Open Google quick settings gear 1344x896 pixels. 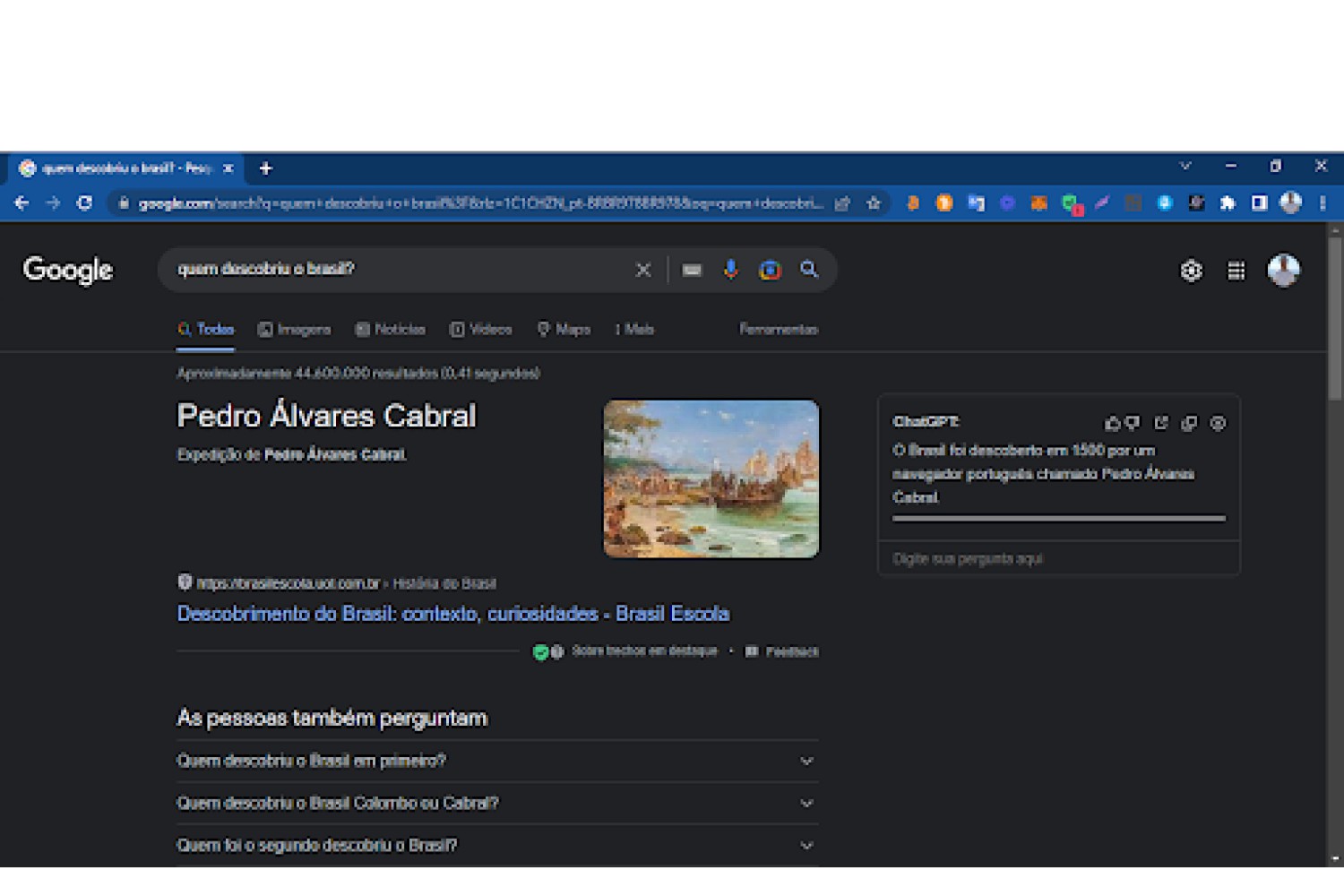click(x=1191, y=271)
